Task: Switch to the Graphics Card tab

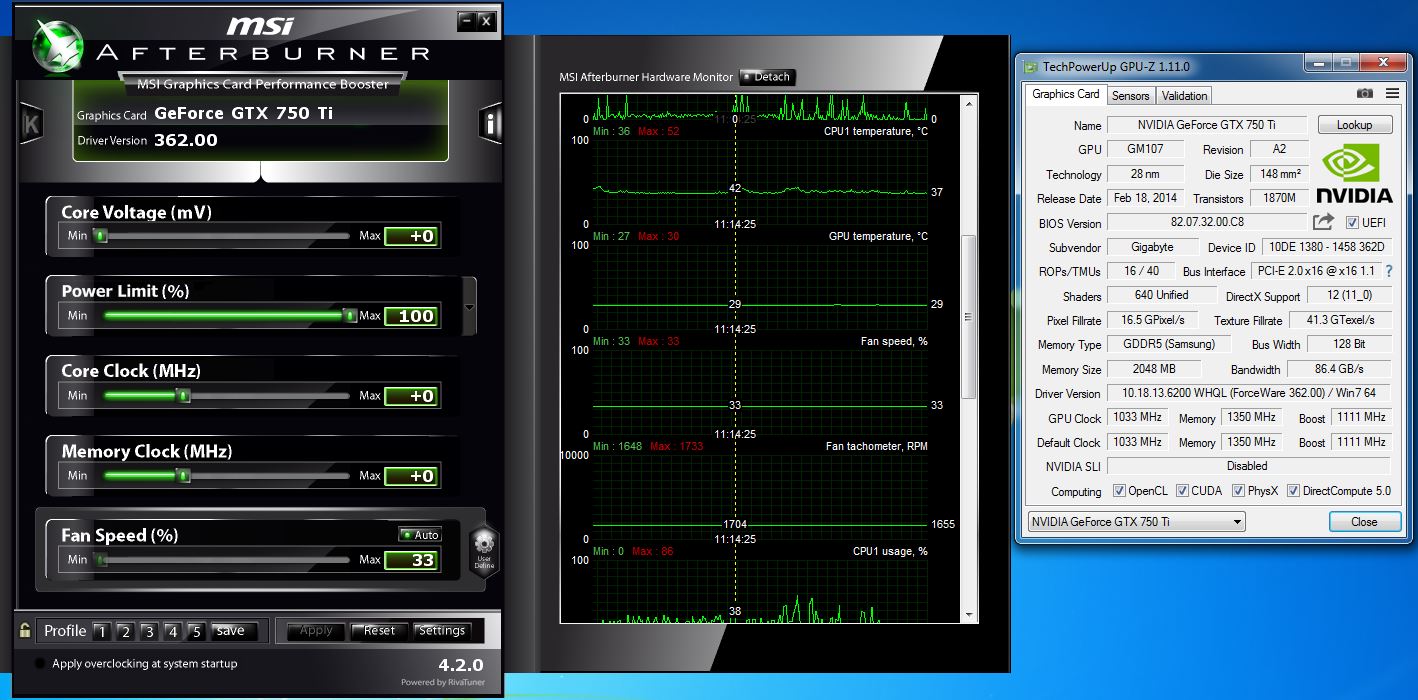Action: click(x=1065, y=94)
